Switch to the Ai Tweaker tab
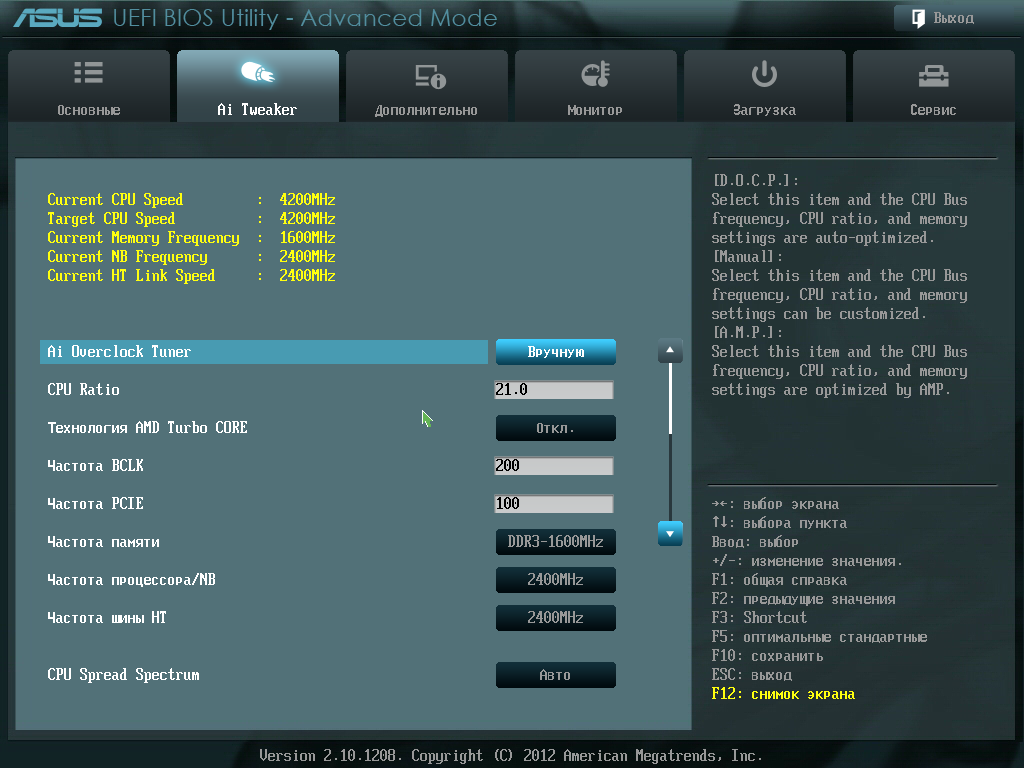Screen dimensions: 1024x768 click(258, 86)
